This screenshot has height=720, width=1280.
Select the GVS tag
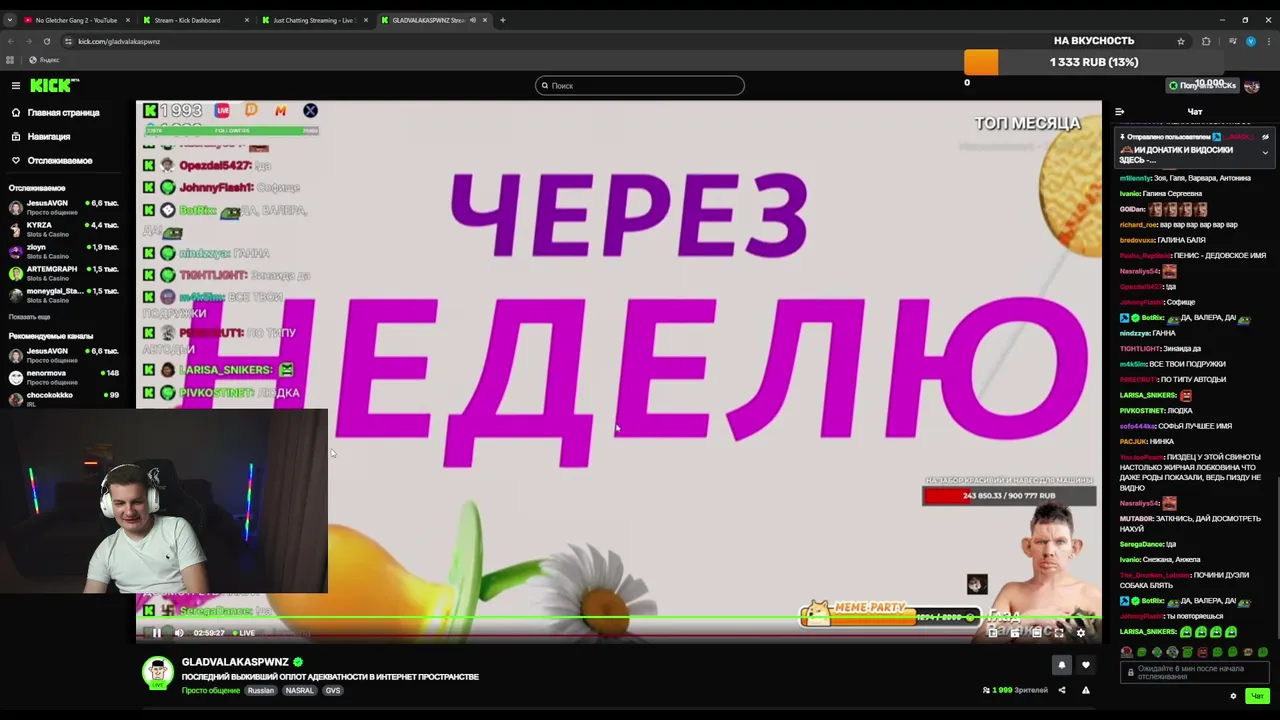[333, 691]
